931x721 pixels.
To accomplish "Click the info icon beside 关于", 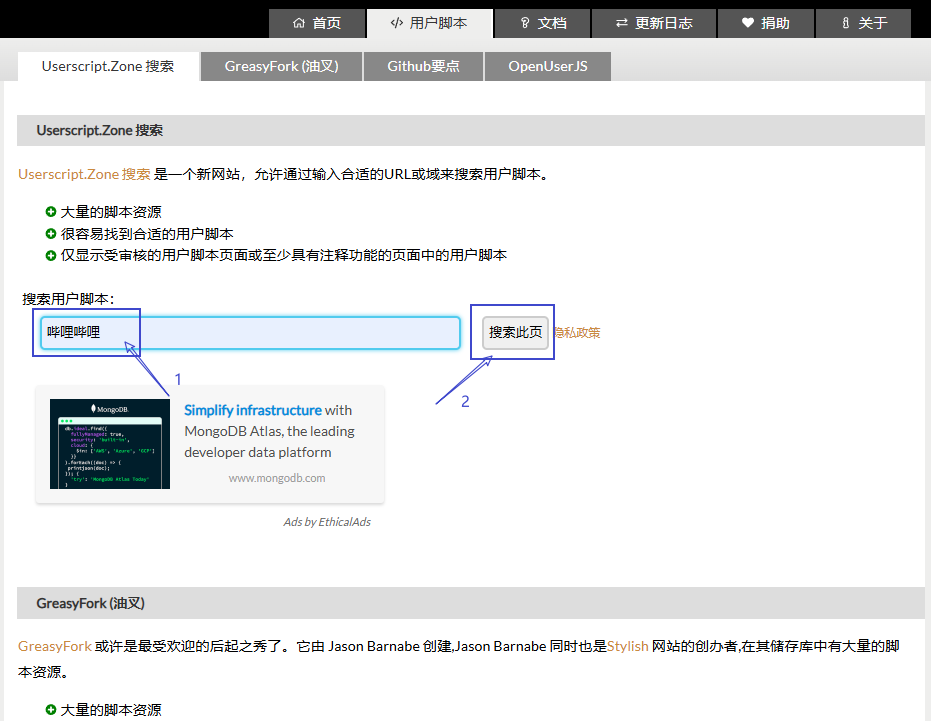I will click(846, 23).
